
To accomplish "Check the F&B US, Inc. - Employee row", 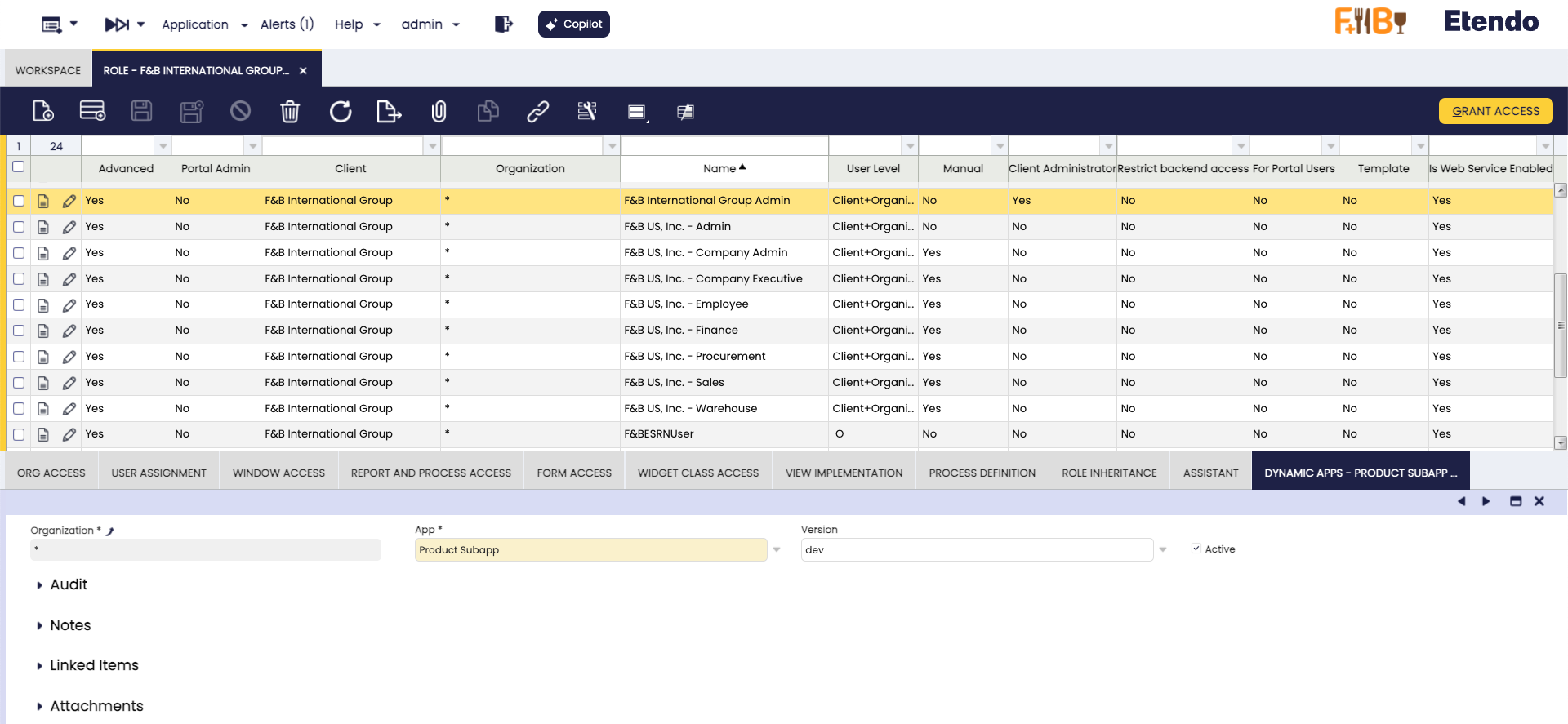I will point(19,304).
